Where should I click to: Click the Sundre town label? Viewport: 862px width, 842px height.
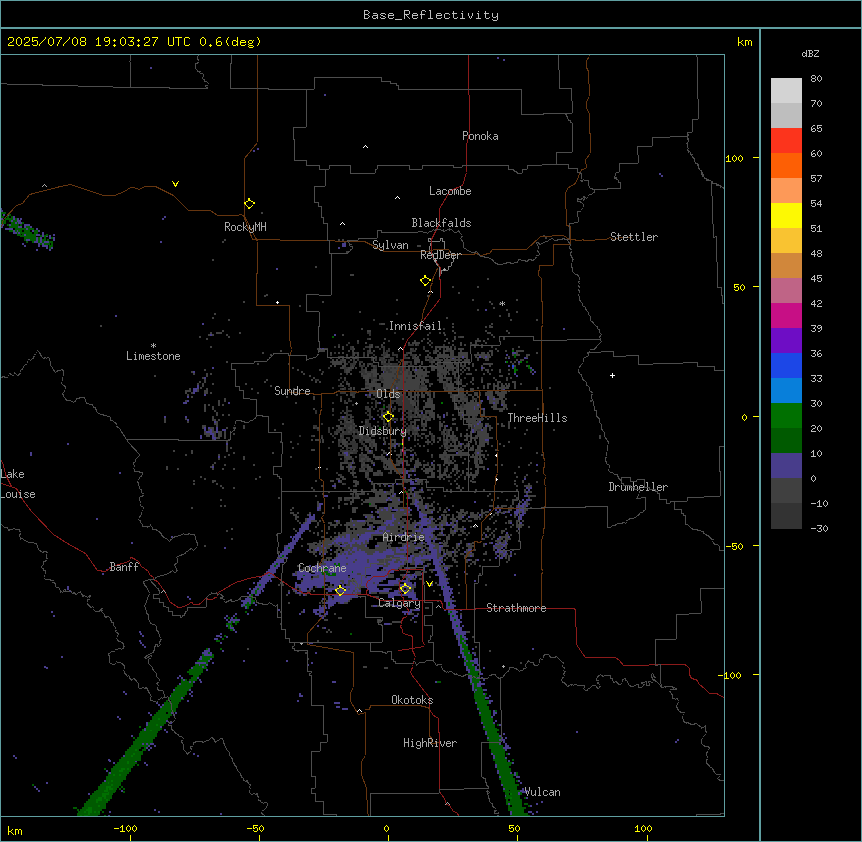[292, 391]
